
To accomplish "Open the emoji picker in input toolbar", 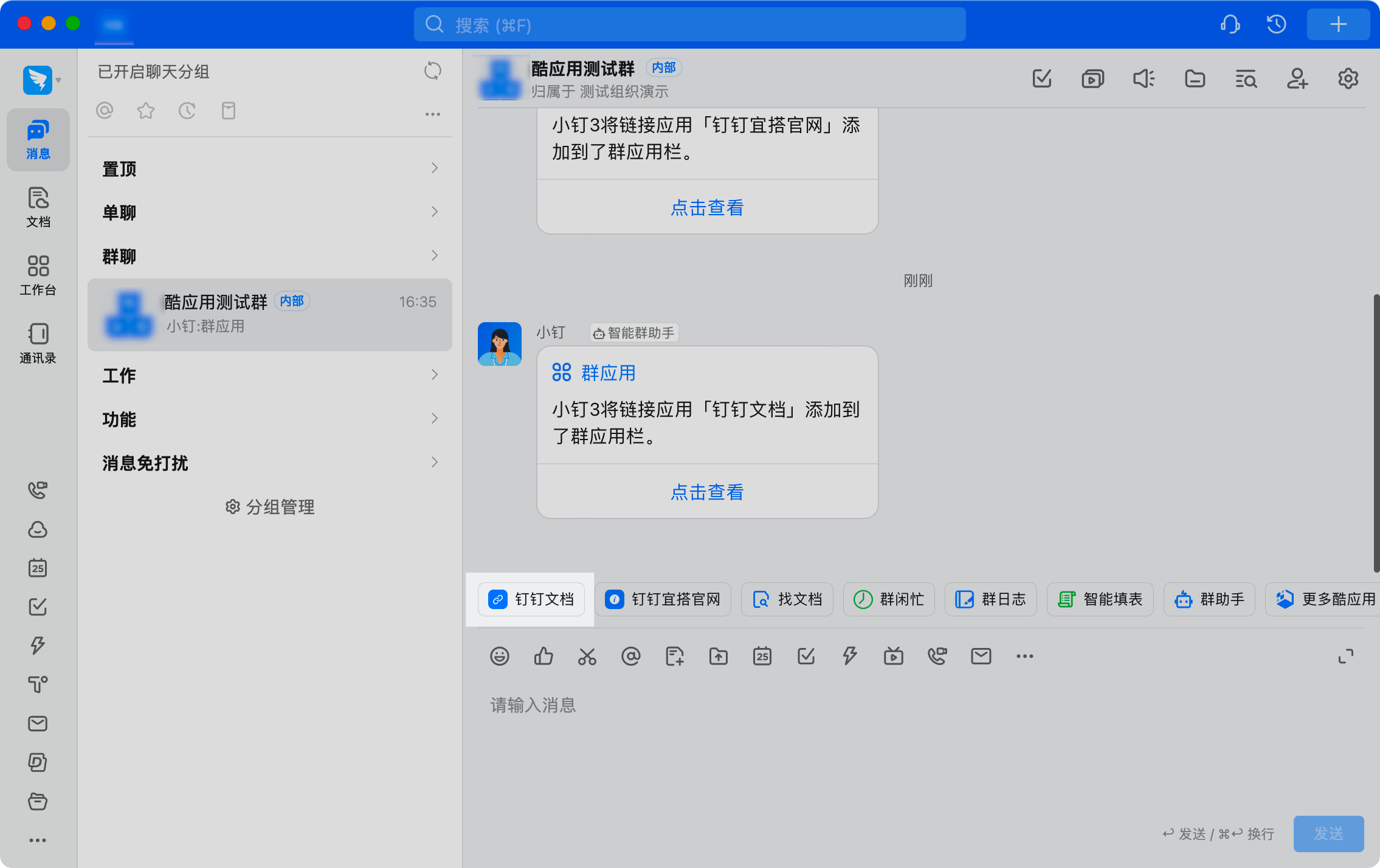I will click(500, 656).
